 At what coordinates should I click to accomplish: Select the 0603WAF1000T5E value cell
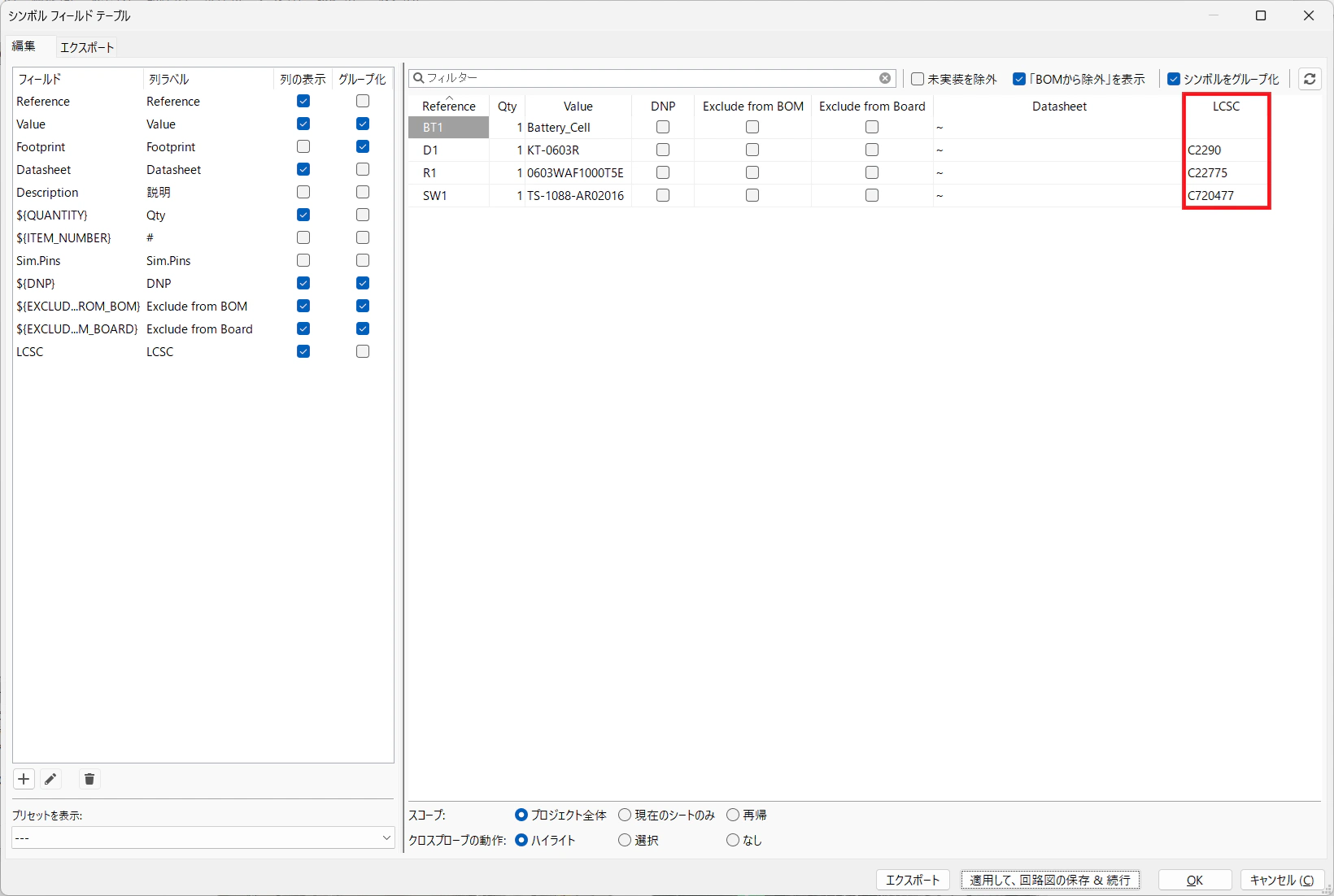[578, 172]
